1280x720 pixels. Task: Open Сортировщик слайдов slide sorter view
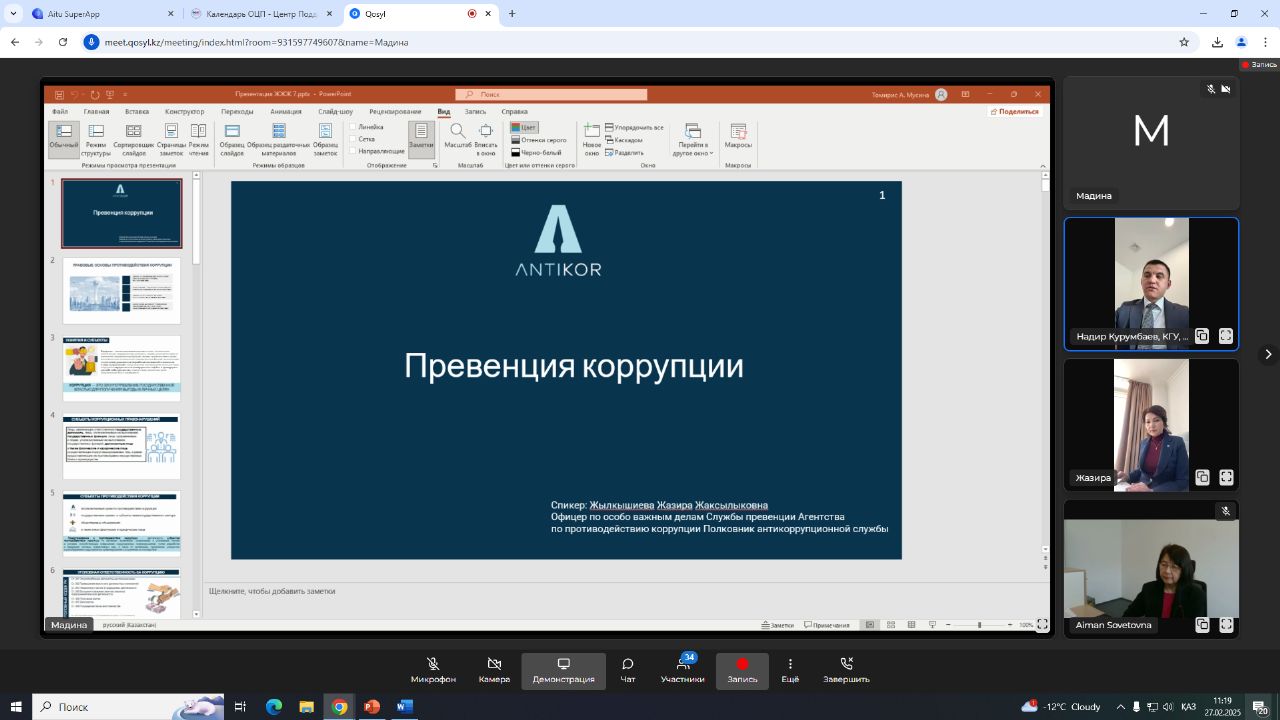pos(133,140)
